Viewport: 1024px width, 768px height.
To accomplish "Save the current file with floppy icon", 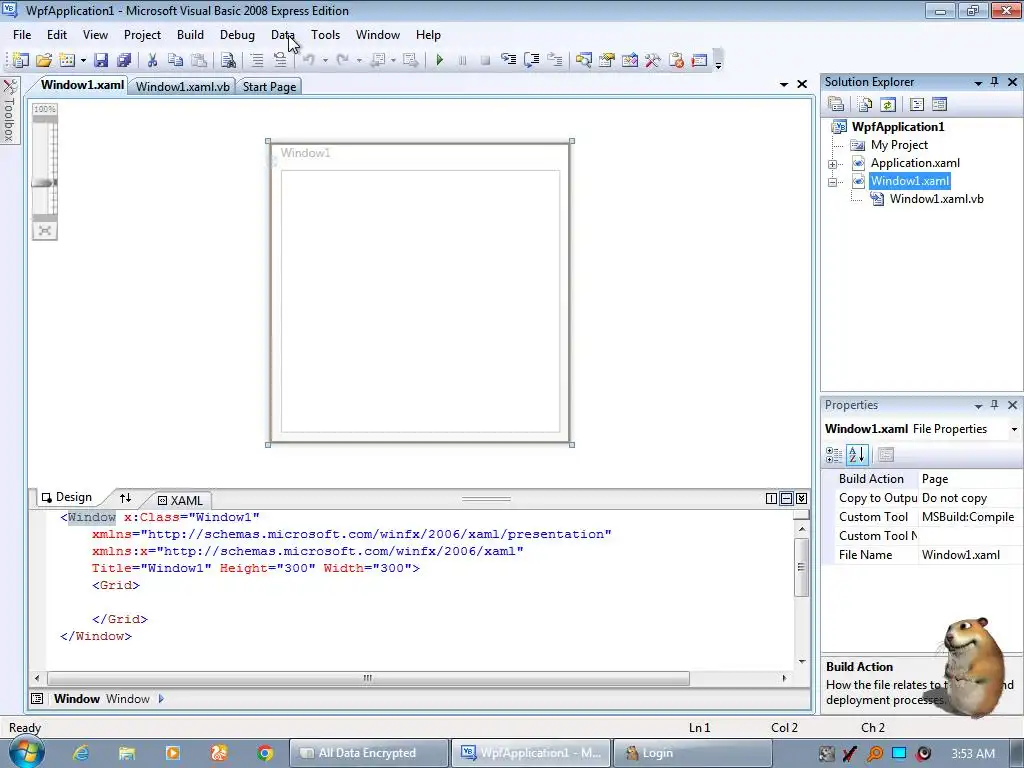I will [101, 61].
